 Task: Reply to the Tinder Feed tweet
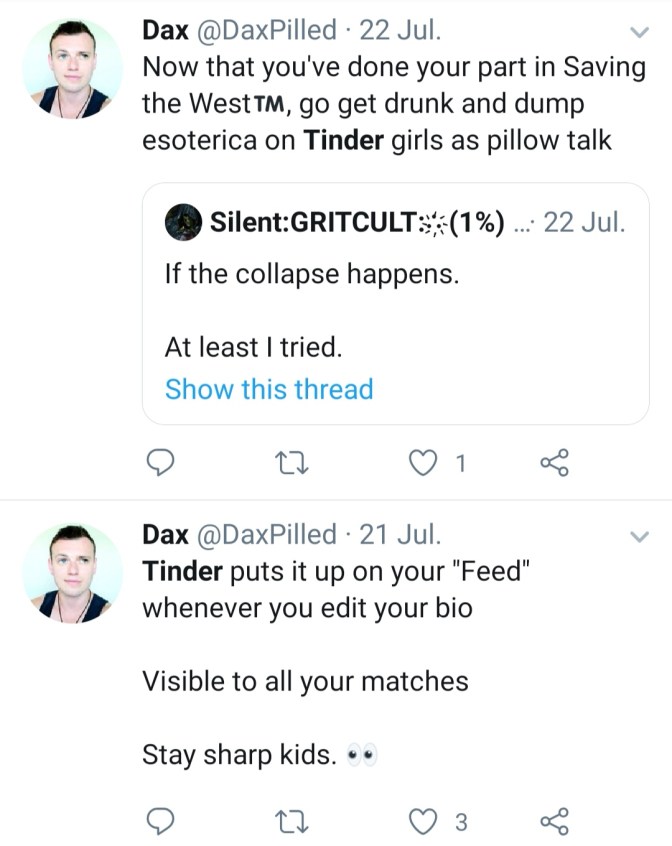point(162,822)
